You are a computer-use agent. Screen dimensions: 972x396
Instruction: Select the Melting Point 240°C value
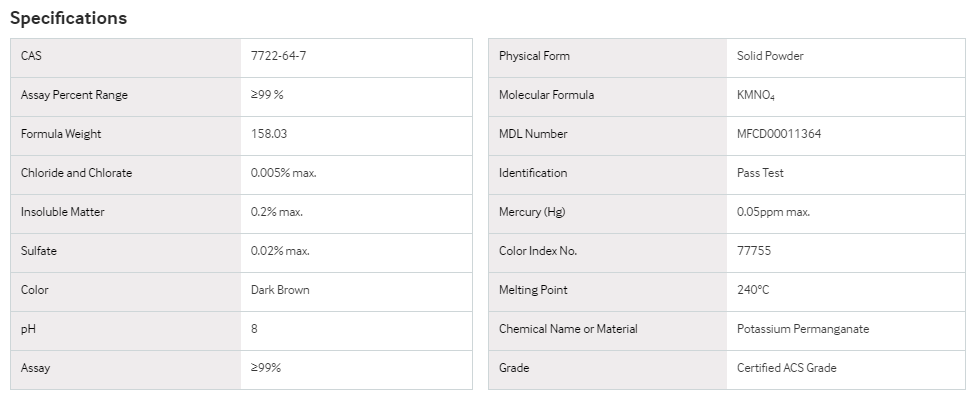coord(753,290)
